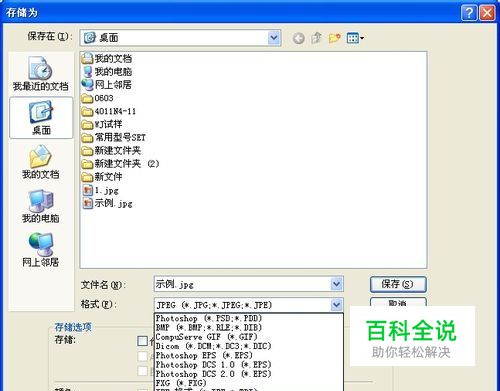The height and width of the screenshot is (391, 500).
Task: Select 桌面 in the places sidebar
Action: (x=41, y=118)
